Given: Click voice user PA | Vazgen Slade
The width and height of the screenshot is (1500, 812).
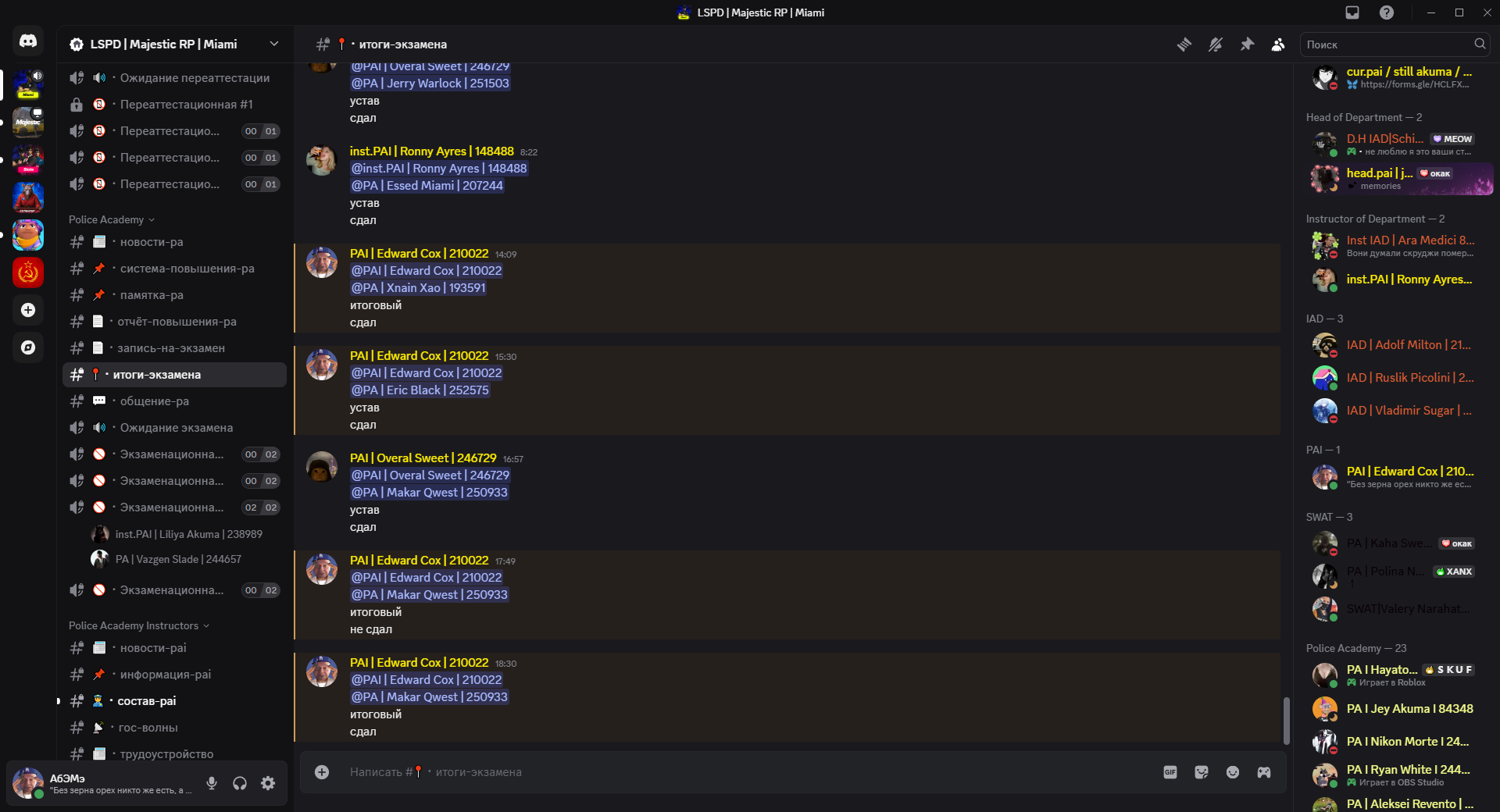Looking at the screenshot, I should click(x=186, y=559).
